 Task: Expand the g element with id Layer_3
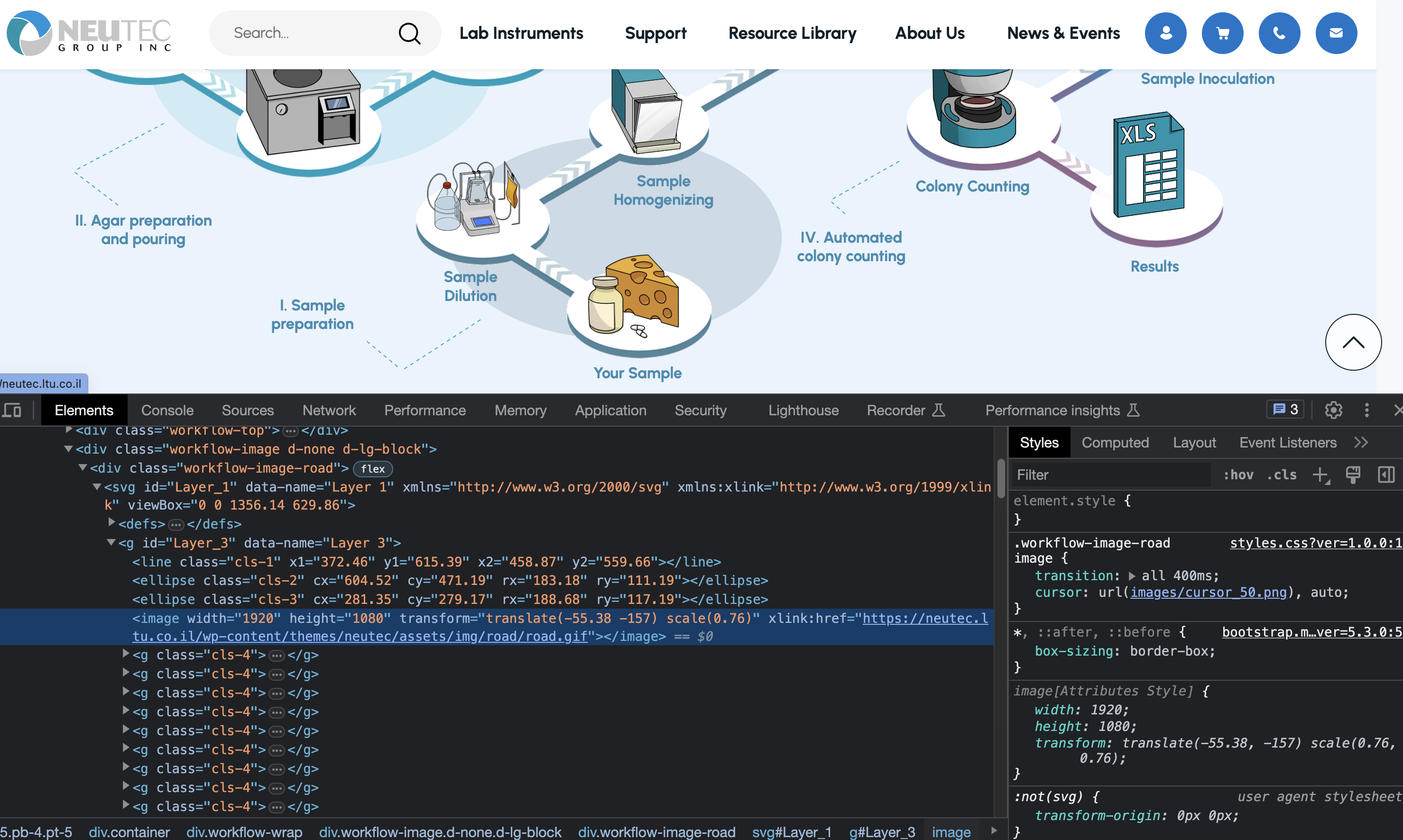point(109,542)
